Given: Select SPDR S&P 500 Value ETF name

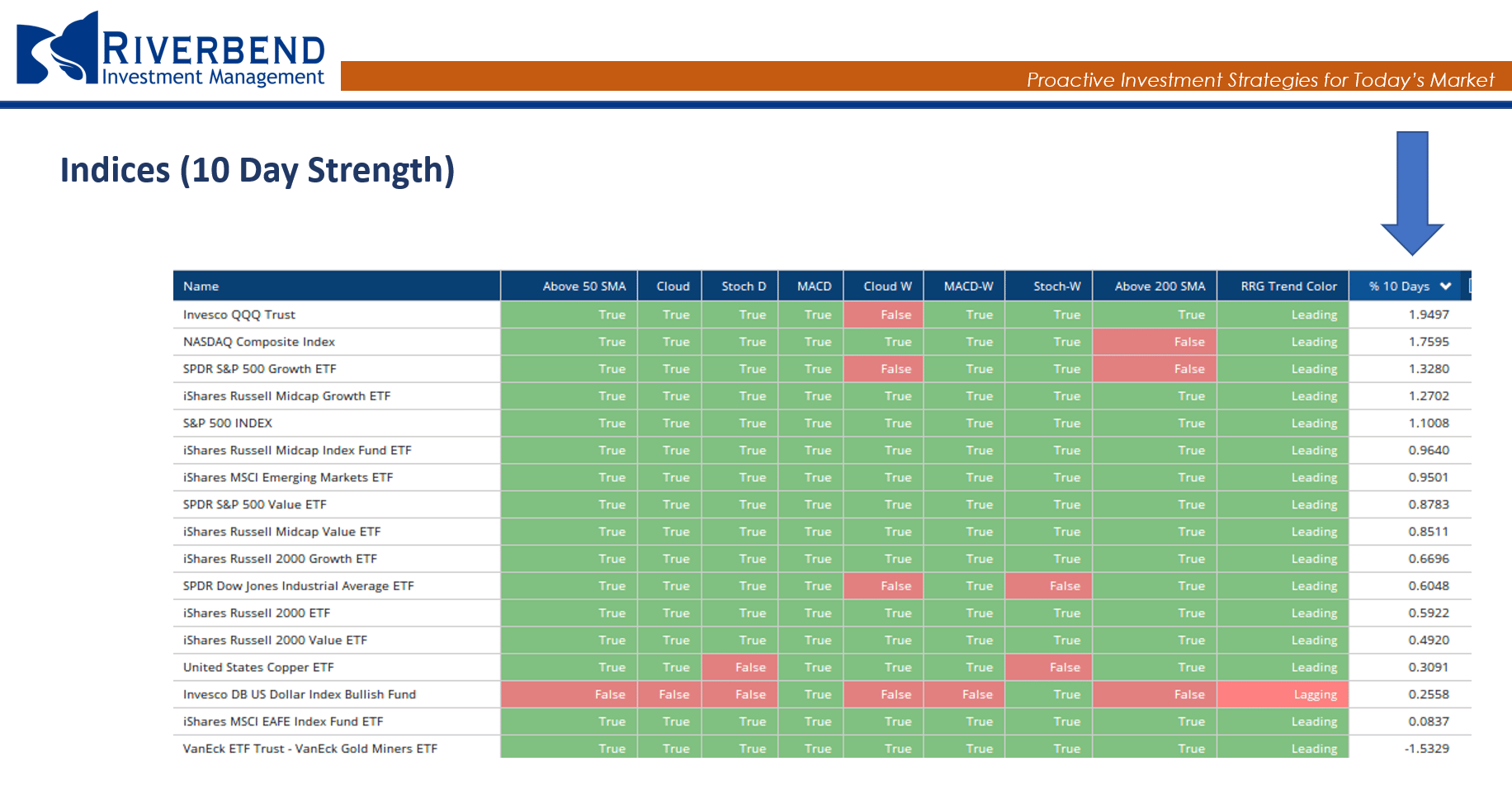Looking at the screenshot, I should [x=254, y=504].
